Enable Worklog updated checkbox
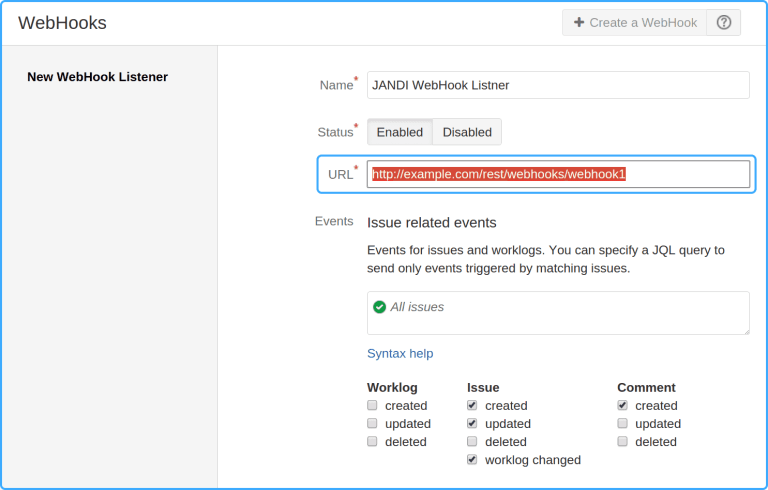This screenshot has width=768, height=490. coord(372,424)
